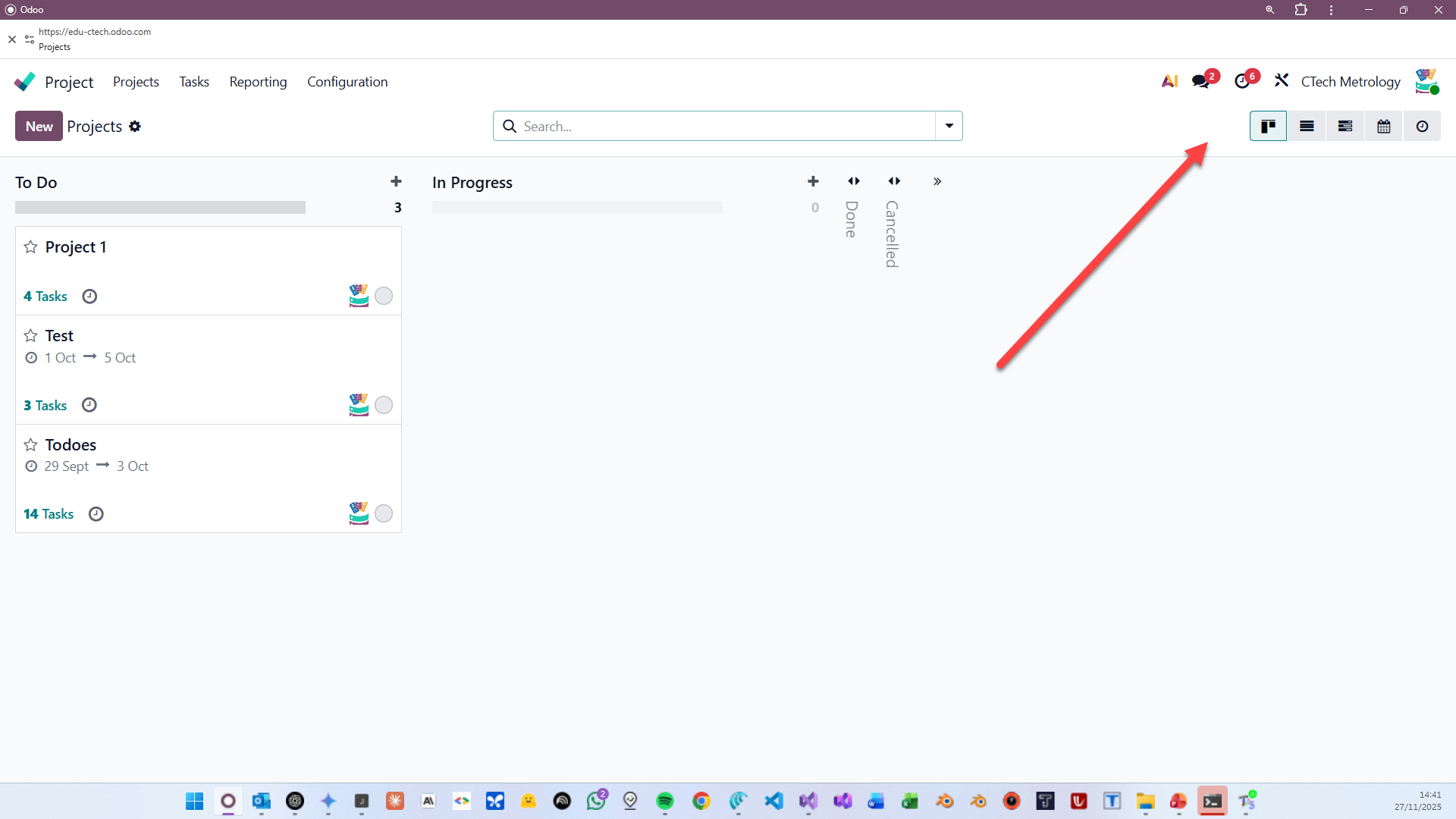Switch to List view icon
This screenshot has height=819, width=1456.
point(1307,127)
